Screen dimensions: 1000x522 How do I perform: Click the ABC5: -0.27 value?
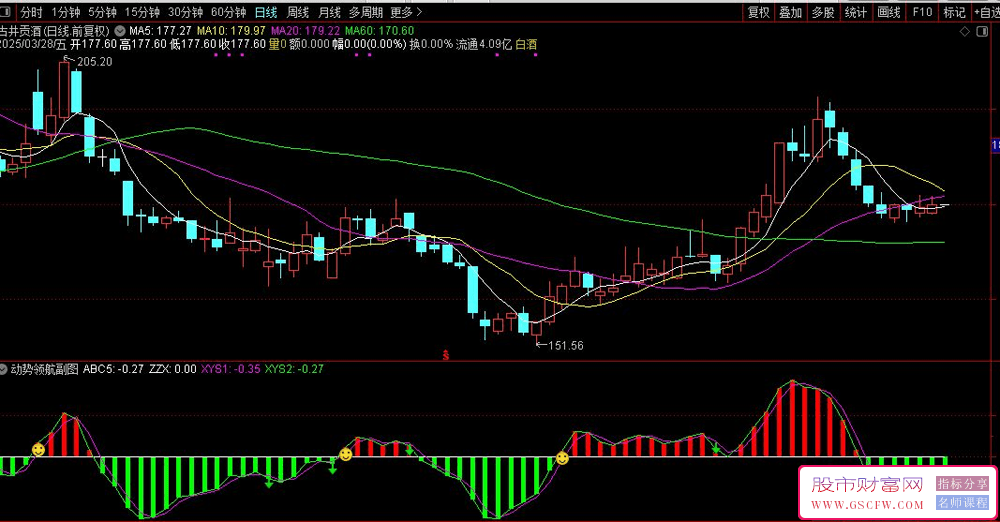(113, 369)
